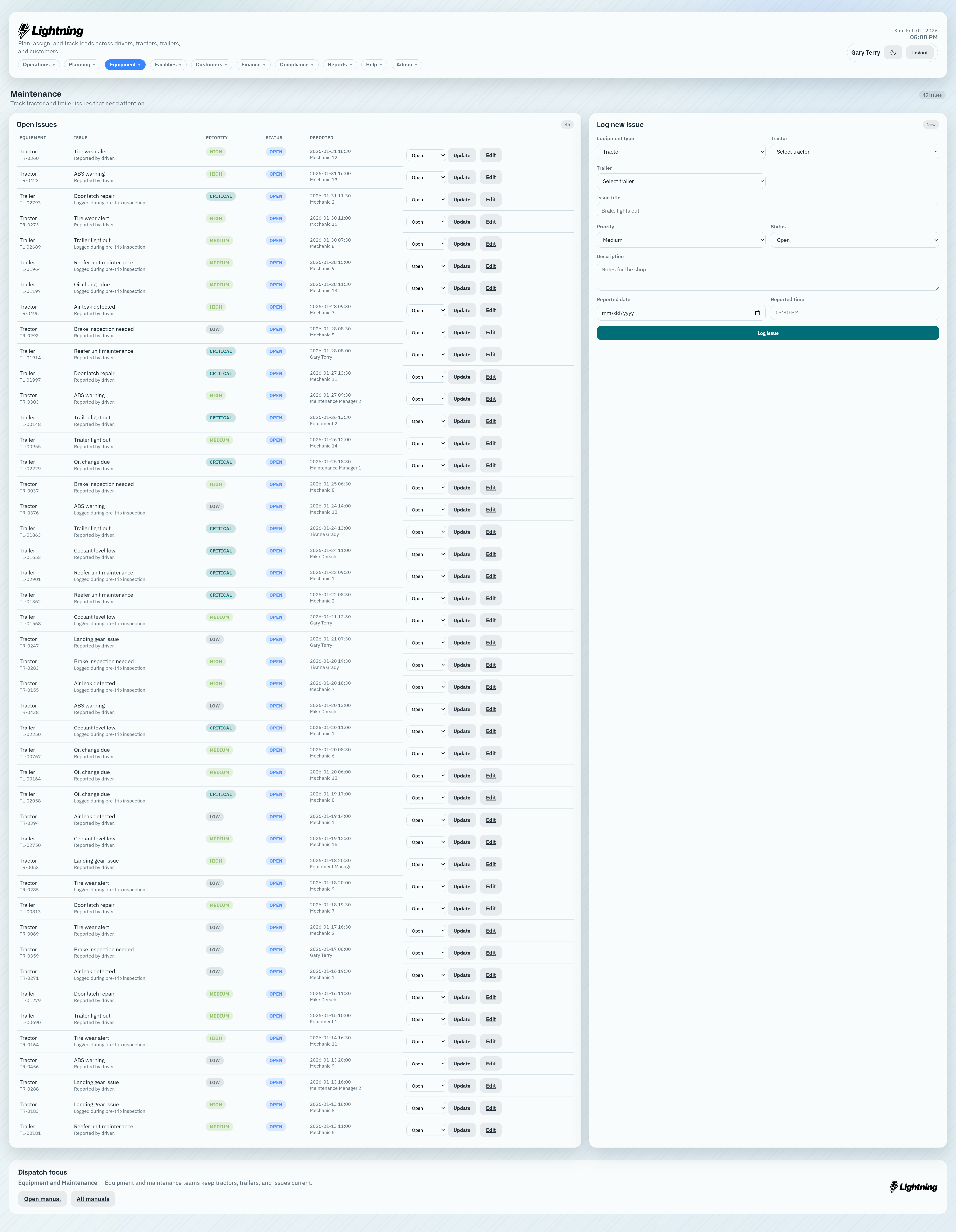This screenshot has height=1232, width=956.
Task: Open the Admin menu
Action: (406, 65)
